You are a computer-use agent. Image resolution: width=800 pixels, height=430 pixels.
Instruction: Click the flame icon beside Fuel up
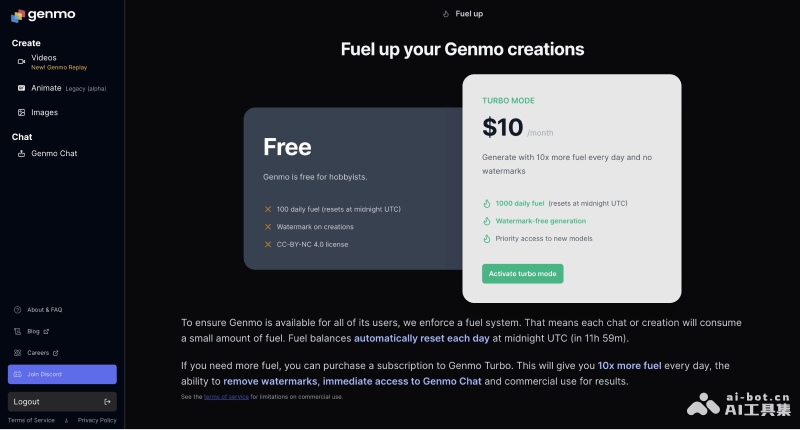point(446,14)
